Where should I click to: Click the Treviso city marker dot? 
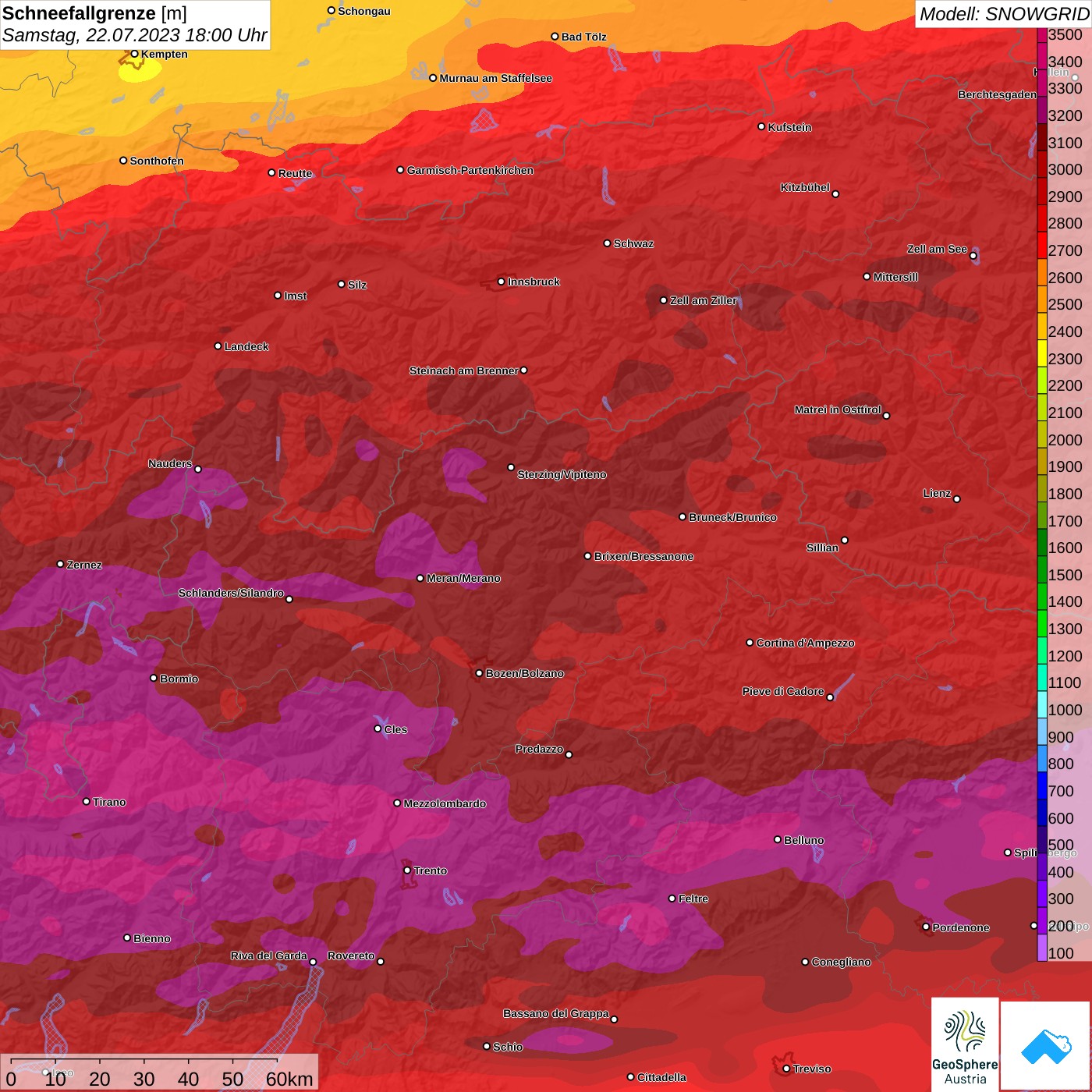click(x=786, y=1069)
